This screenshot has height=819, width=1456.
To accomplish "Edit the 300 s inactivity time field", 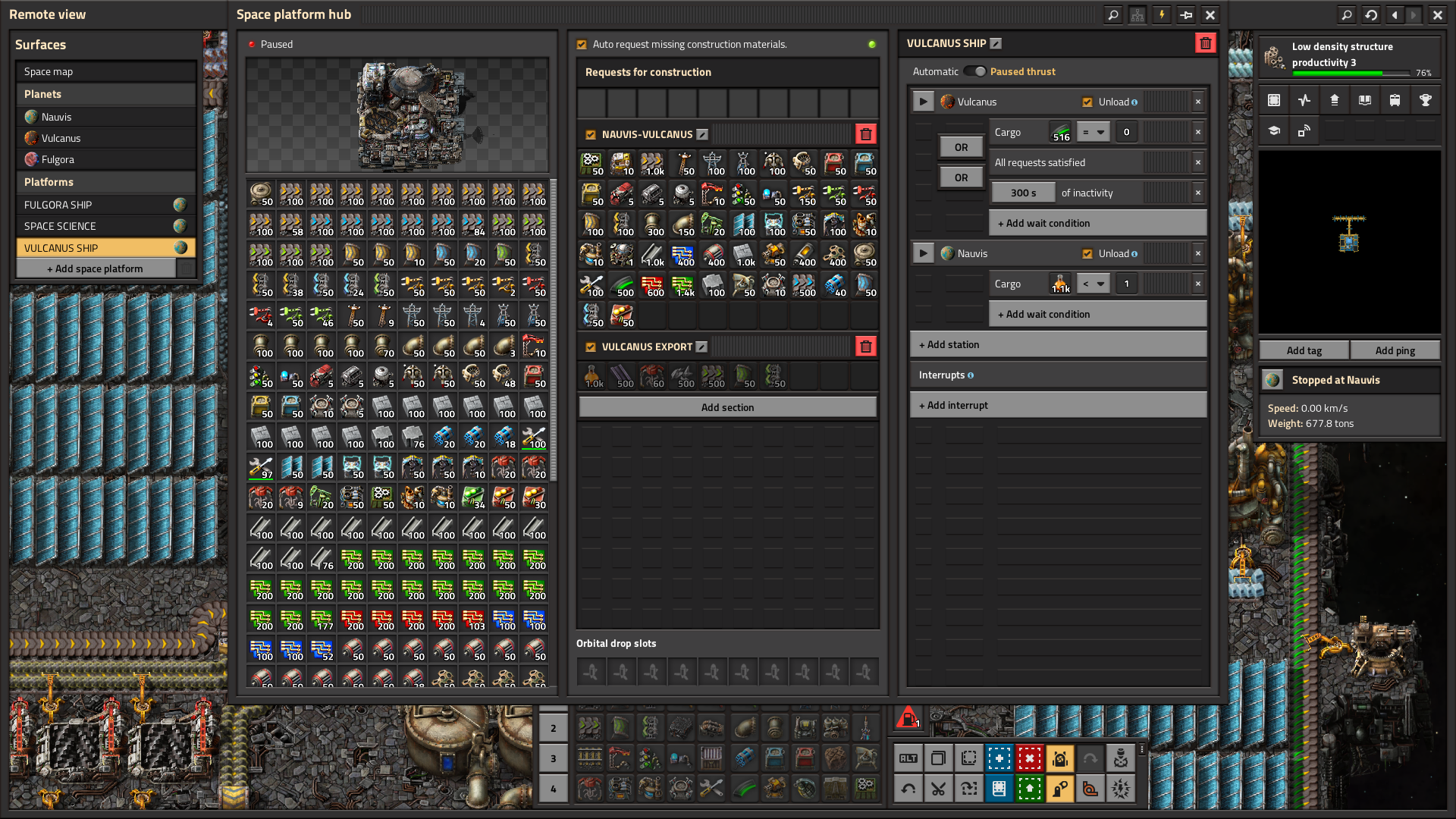I will 1022,193.
